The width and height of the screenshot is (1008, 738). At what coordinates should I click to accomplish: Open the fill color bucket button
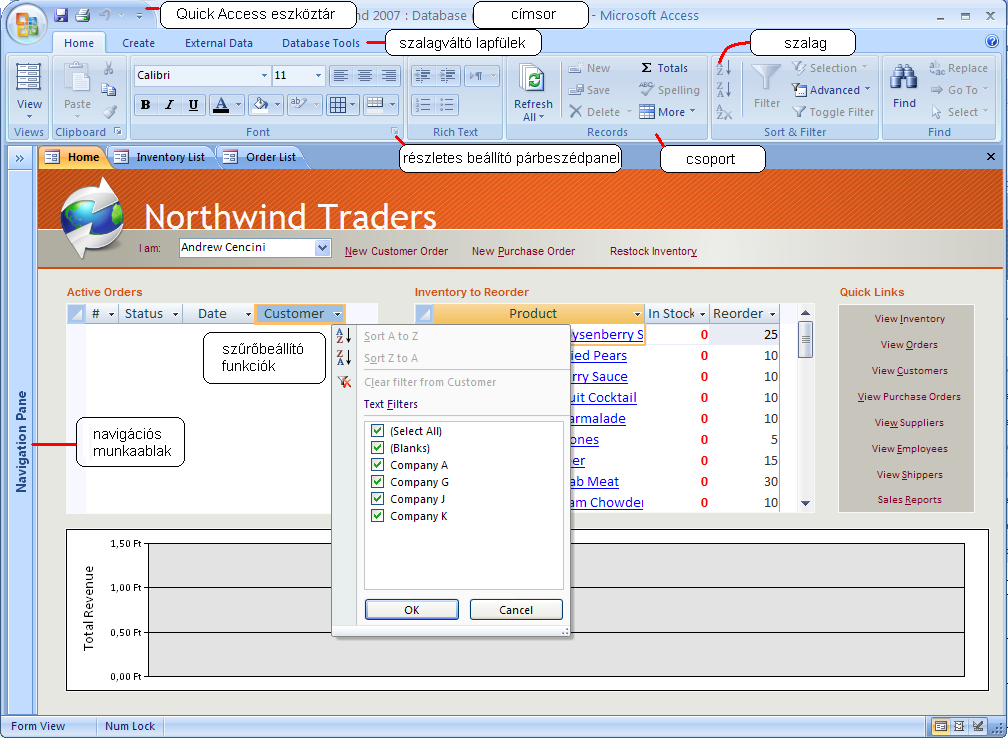click(260, 104)
